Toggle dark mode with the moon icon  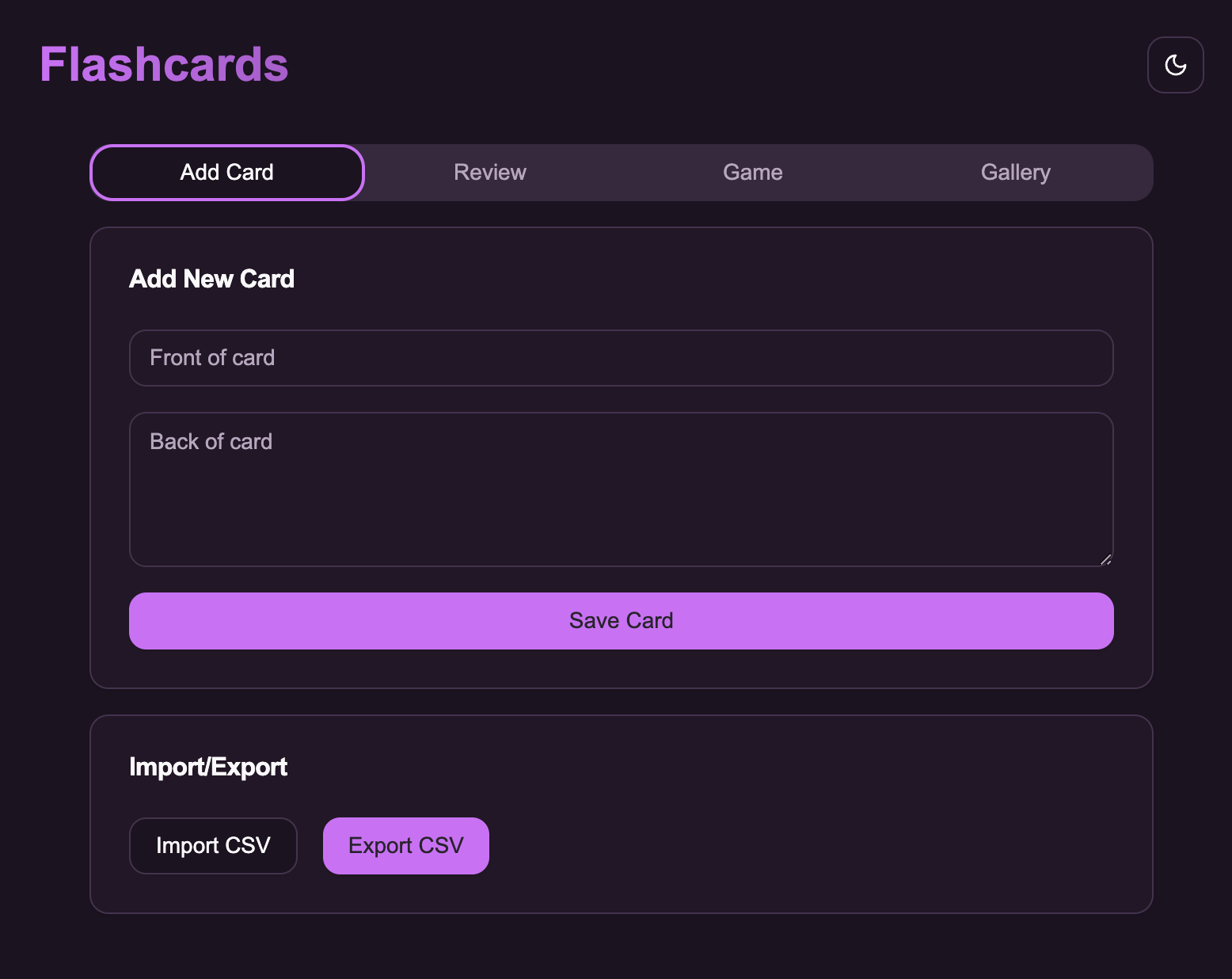point(1175,65)
